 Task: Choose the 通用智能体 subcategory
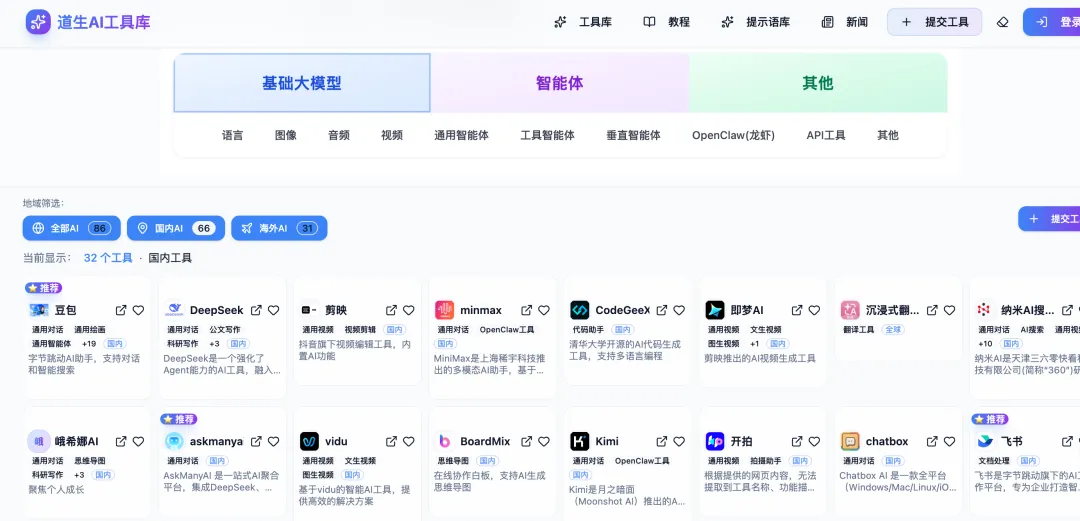[461, 135]
